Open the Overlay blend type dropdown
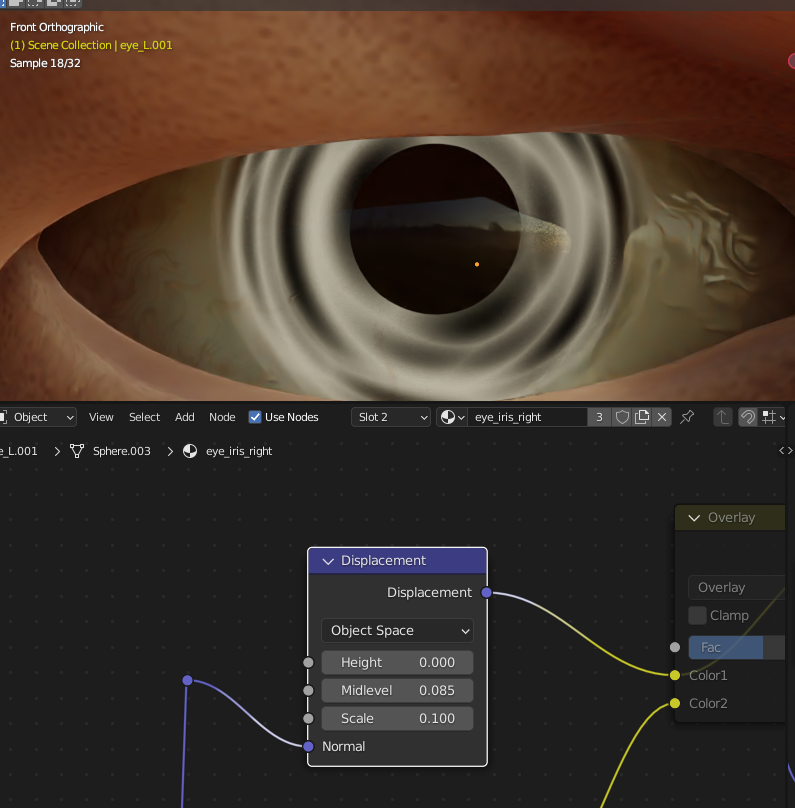The width and height of the screenshot is (795, 808). click(x=737, y=587)
